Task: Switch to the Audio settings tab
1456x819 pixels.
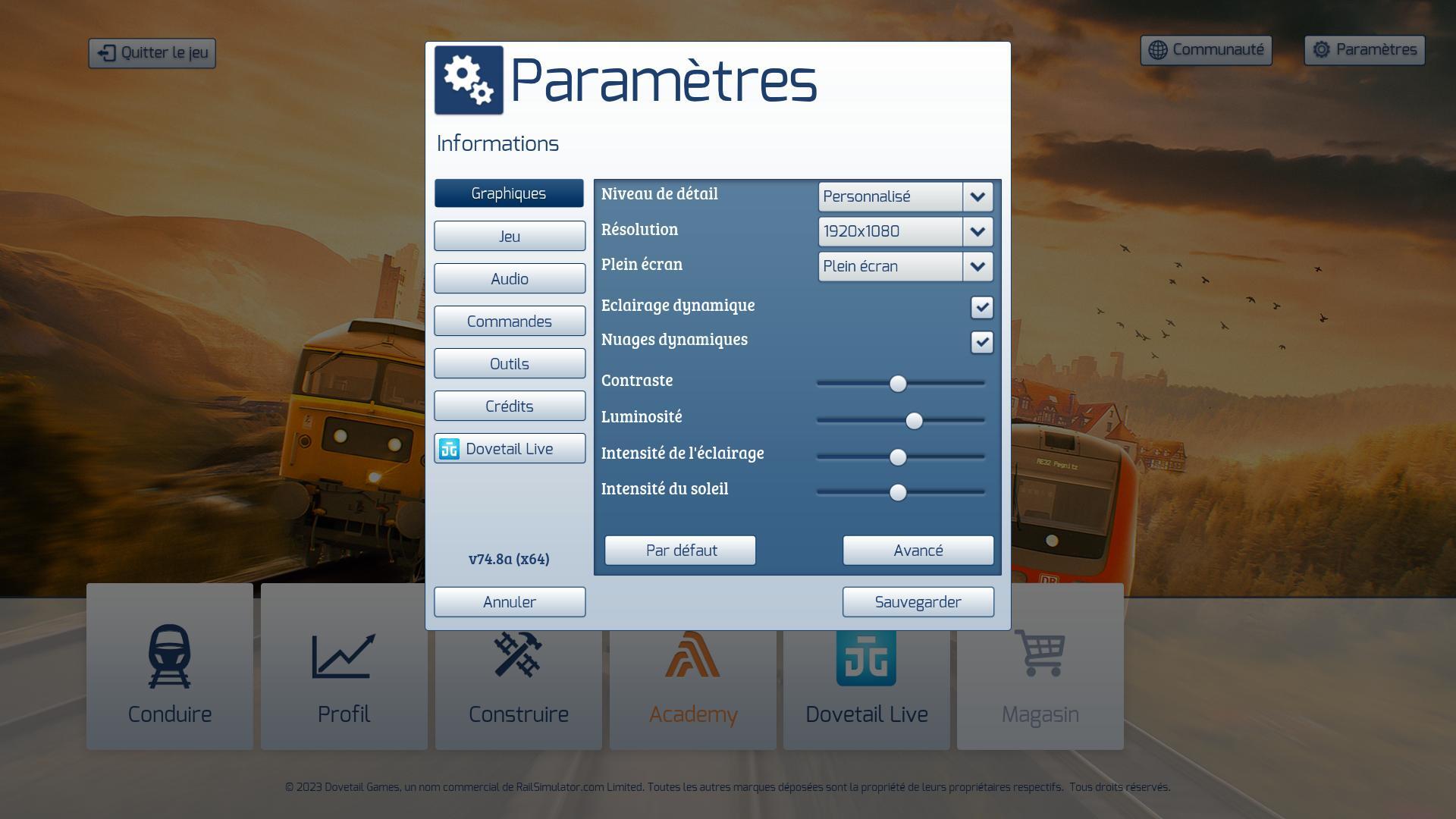Action: click(x=510, y=279)
